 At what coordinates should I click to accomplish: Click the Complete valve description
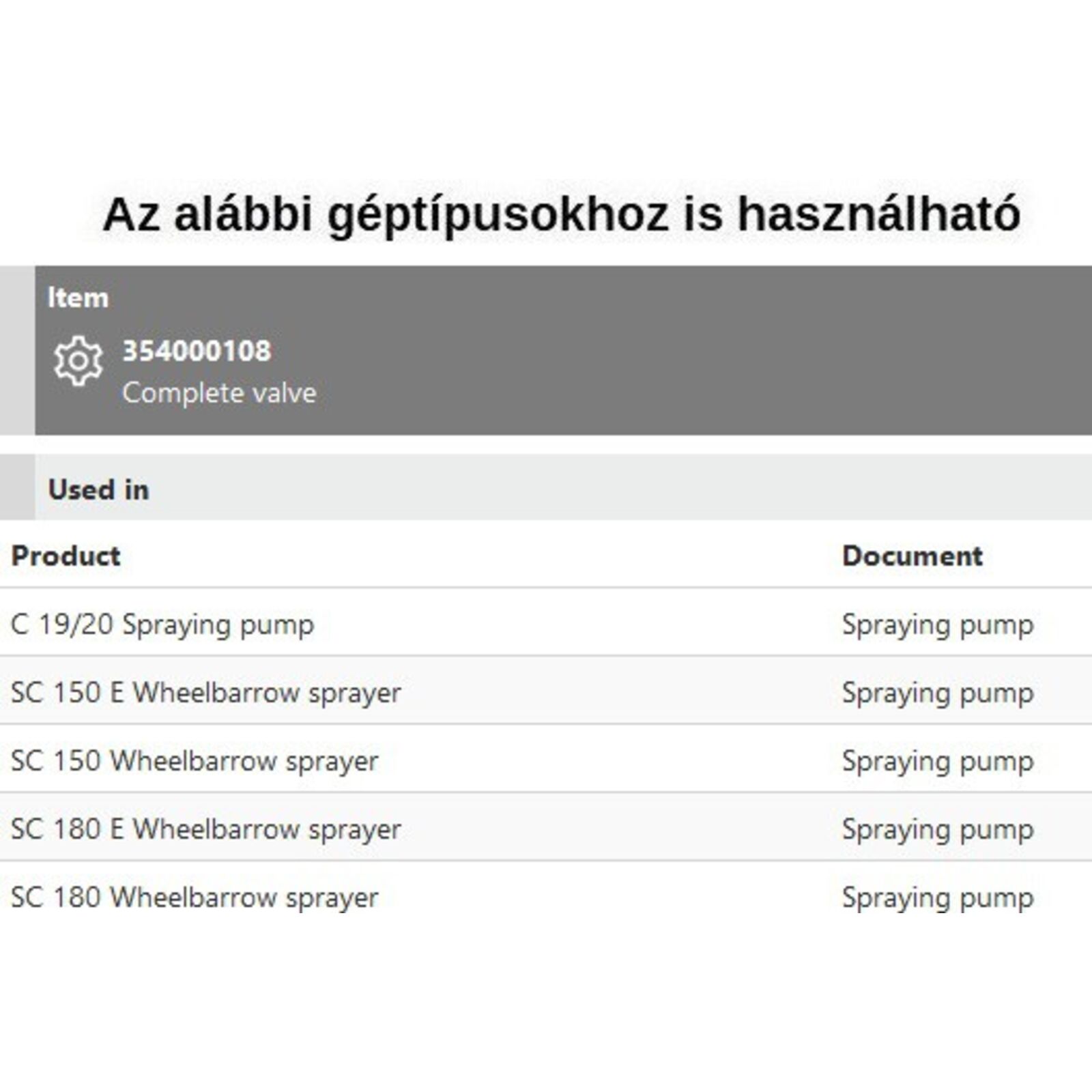[x=219, y=393]
